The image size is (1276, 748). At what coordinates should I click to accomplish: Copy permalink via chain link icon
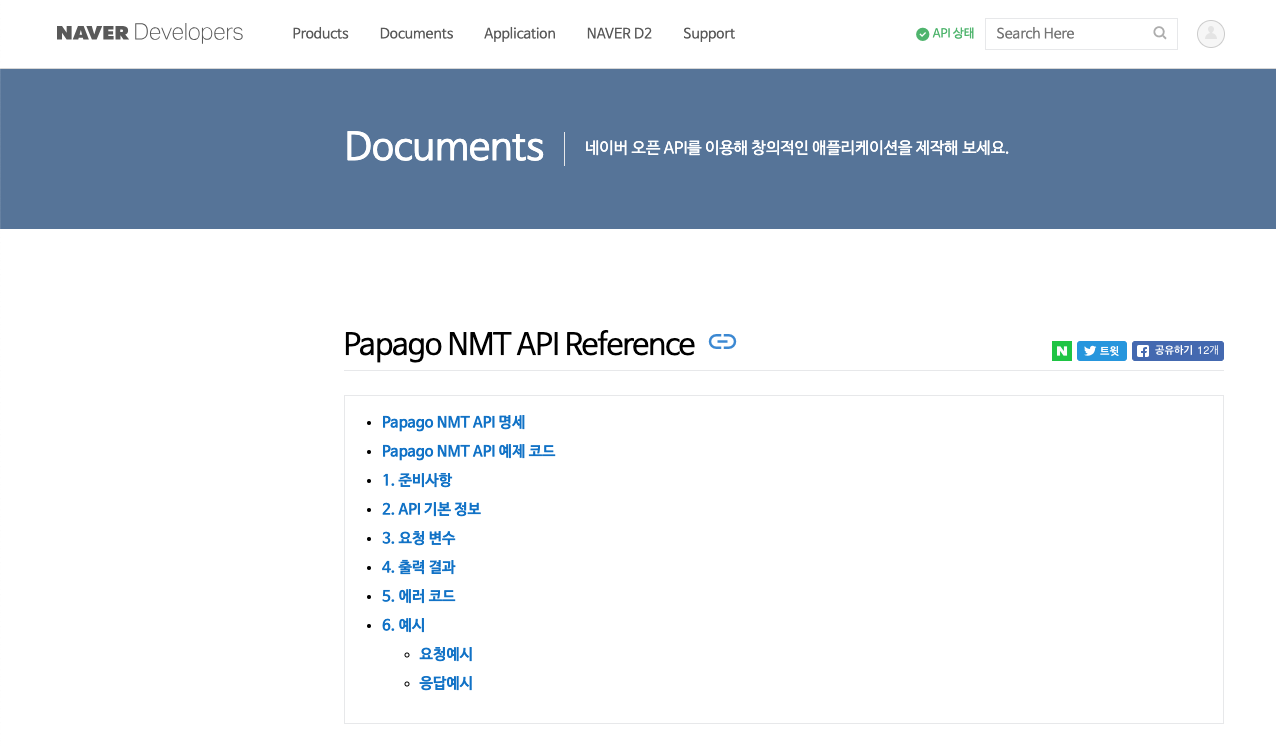point(722,342)
